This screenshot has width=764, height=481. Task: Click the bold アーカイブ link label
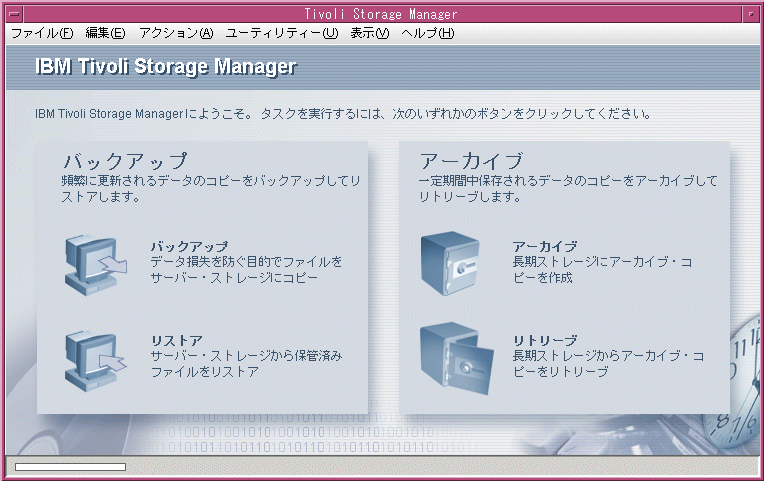click(545, 247)
